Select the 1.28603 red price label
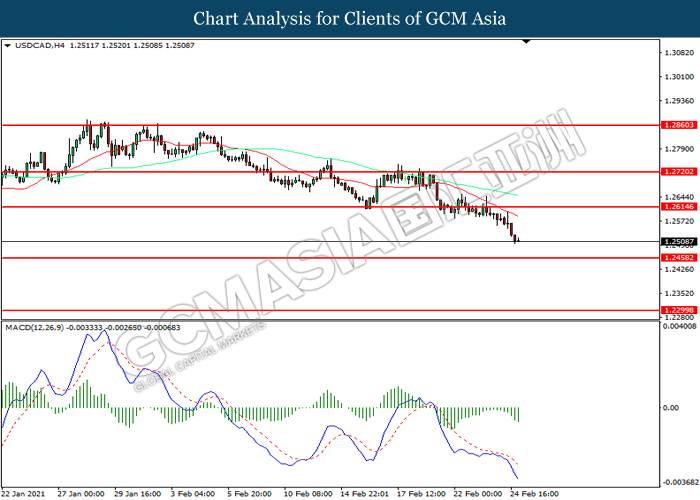Screen dimensions: 700x500 [679, 125]
